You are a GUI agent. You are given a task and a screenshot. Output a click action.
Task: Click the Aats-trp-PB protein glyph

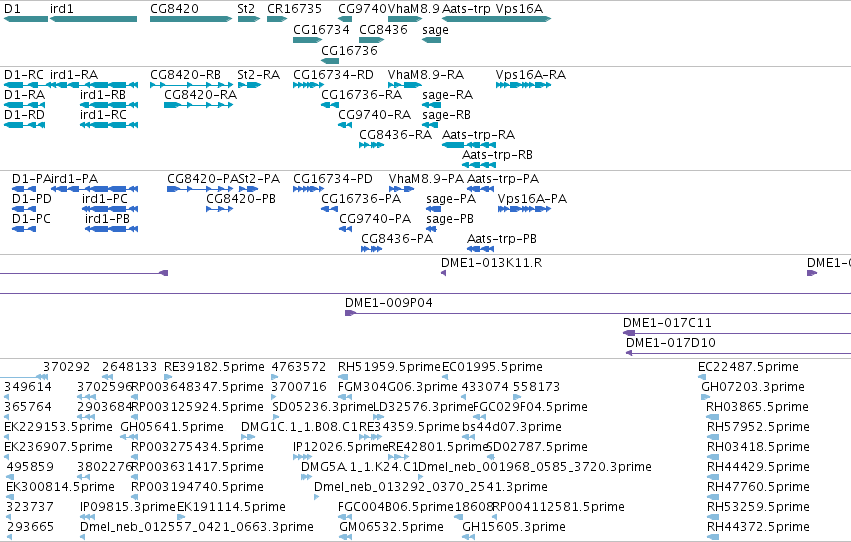pos(480,249)
